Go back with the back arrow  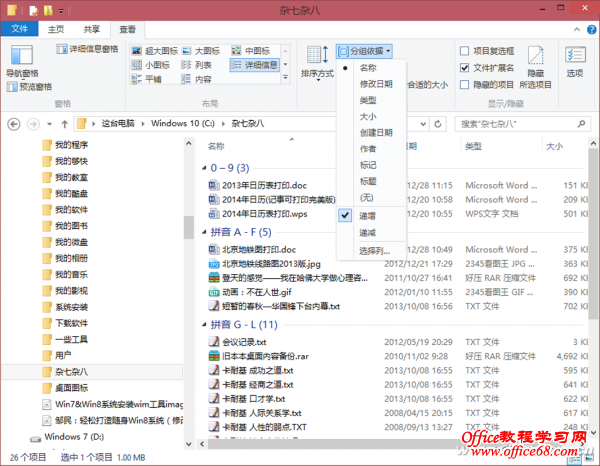point(14,124)
